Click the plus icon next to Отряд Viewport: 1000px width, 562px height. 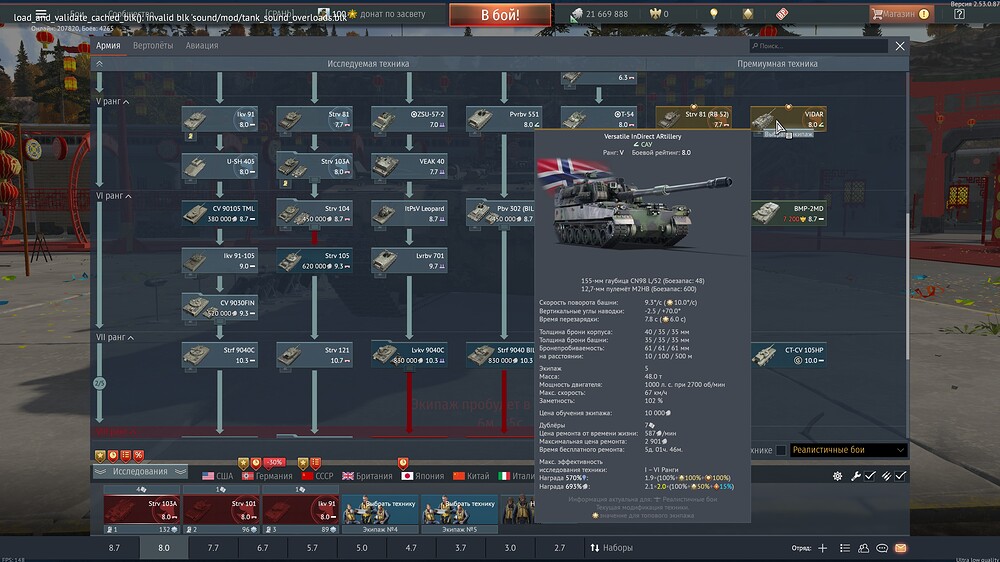pos(823,548)
